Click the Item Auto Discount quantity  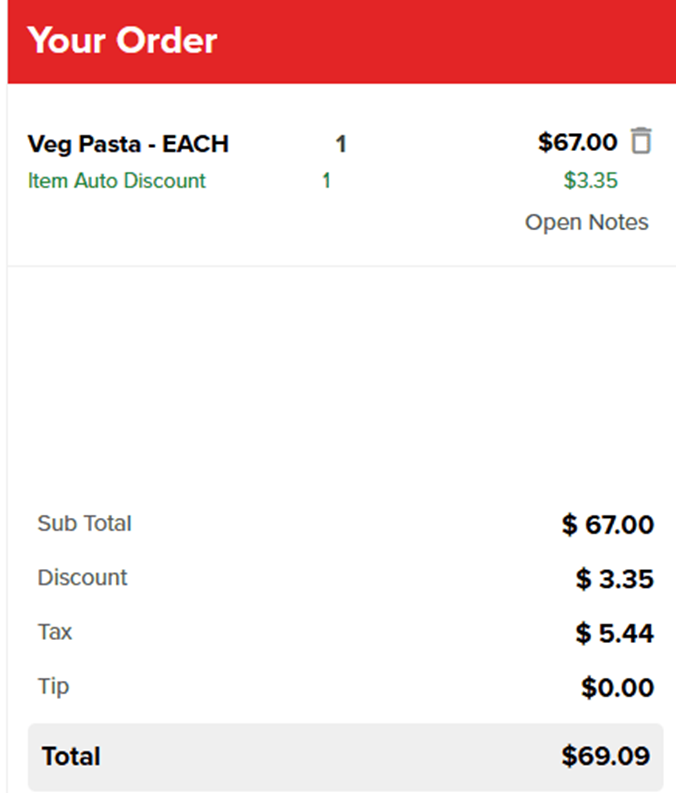[326, 181]
